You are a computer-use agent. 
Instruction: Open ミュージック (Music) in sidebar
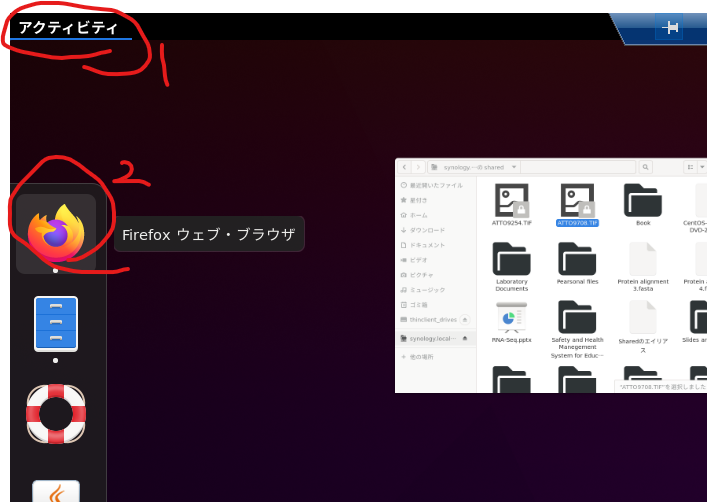436,290
